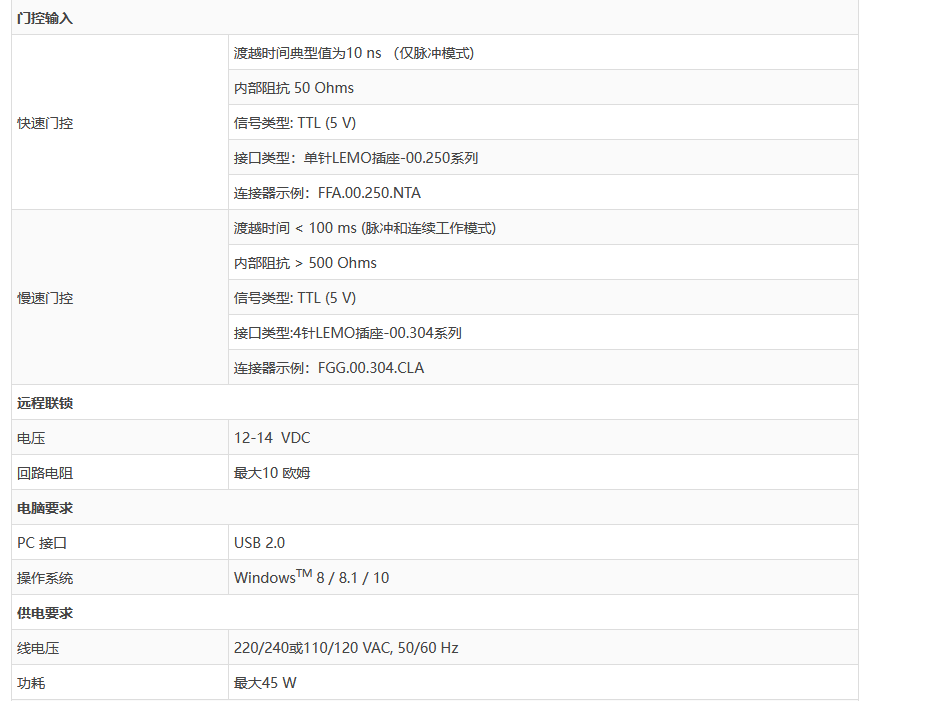
Task: Click the 供电要求 section header
Action: [45, 613]
